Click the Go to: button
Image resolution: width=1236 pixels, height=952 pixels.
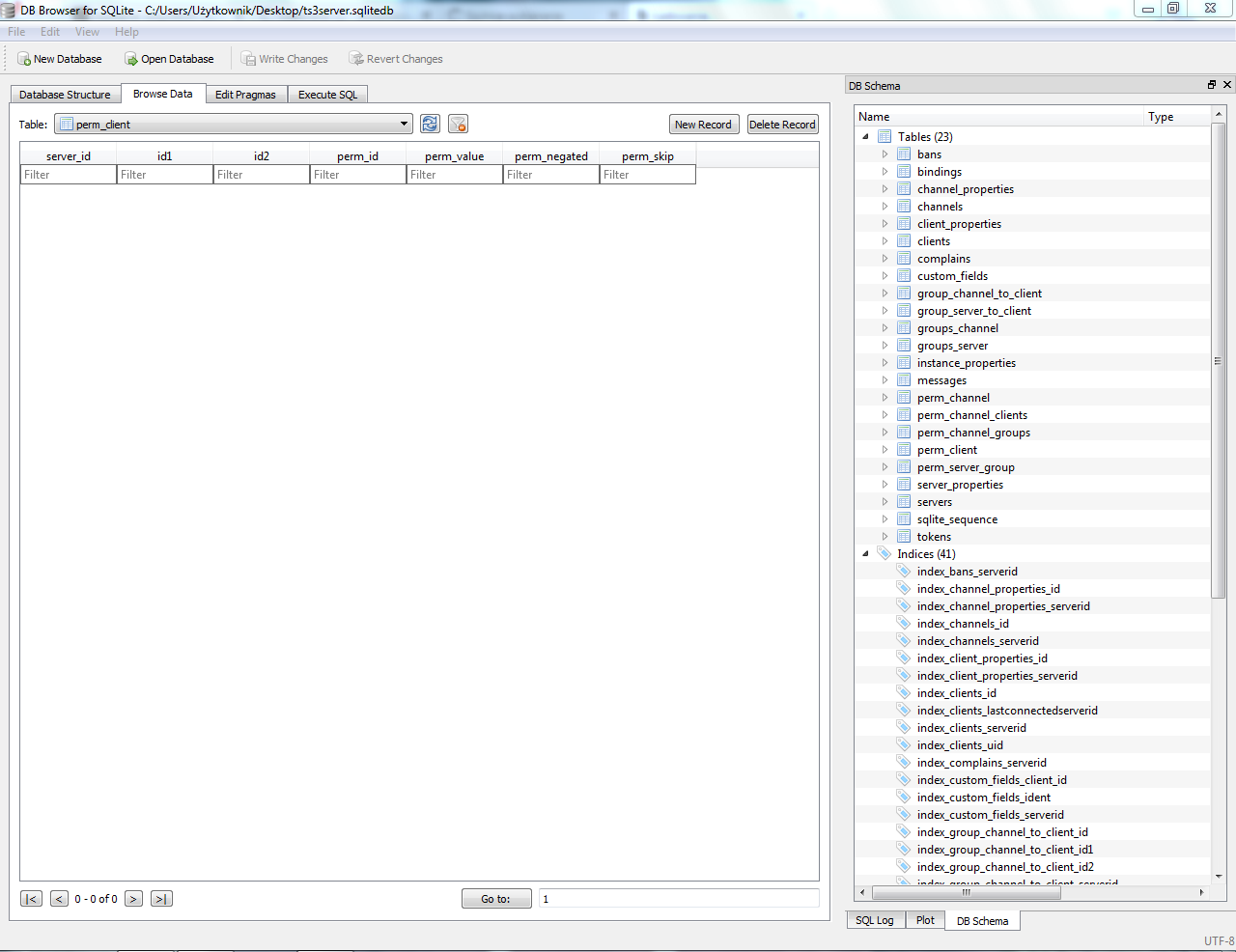coord(496,899)
